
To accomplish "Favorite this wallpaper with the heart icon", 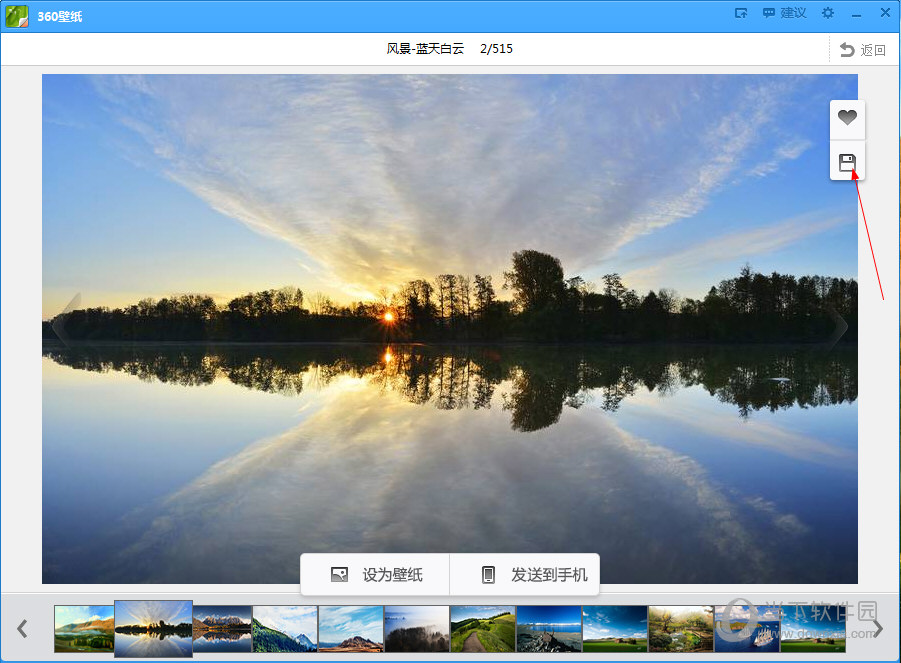I will [847, 119].
